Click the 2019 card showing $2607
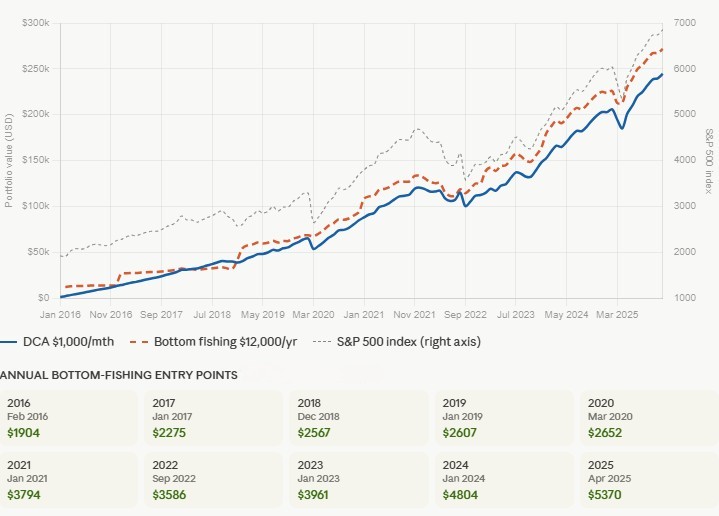719x516 pixels. [x=504, y=418]
